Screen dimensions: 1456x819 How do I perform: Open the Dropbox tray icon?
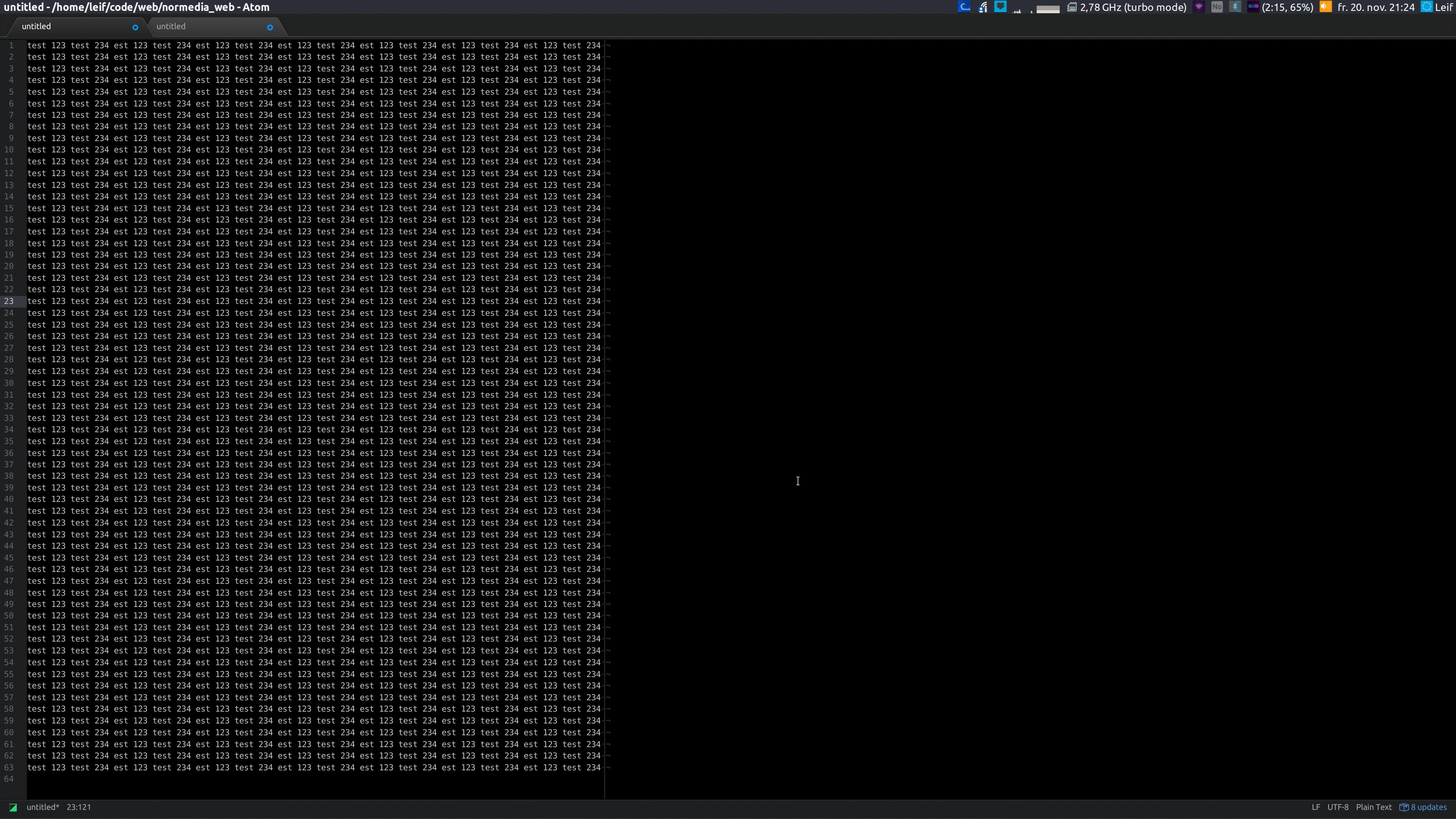(x=1001, y=7)
